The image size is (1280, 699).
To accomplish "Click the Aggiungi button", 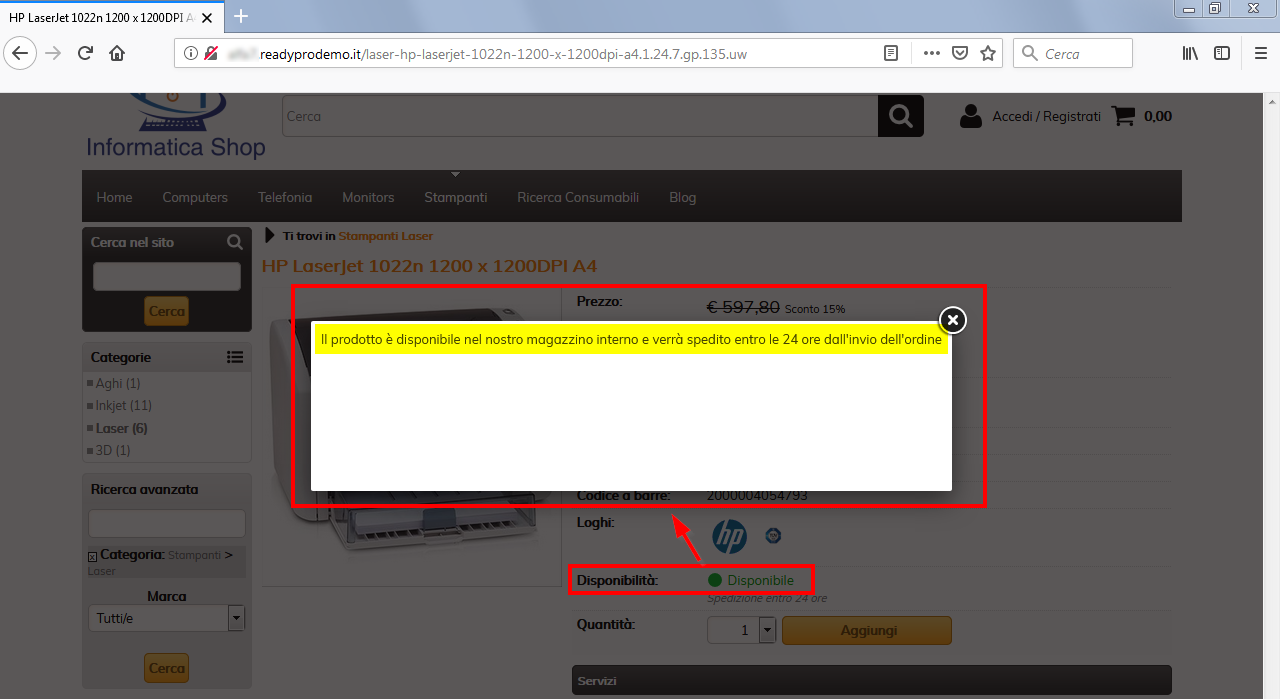I will (x=867, y=630).
